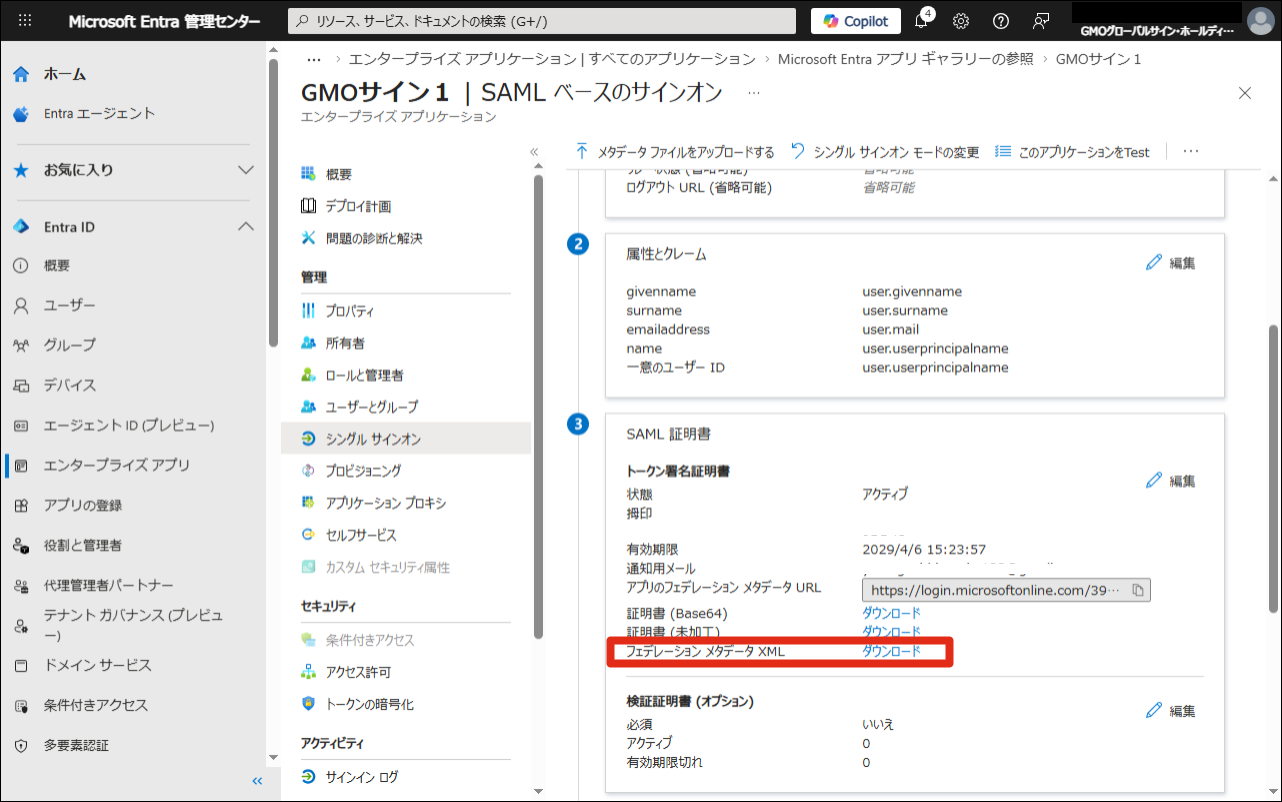Click このアプリケーションをTest
1282x802 pixels.
click(x=1073, y=152)
